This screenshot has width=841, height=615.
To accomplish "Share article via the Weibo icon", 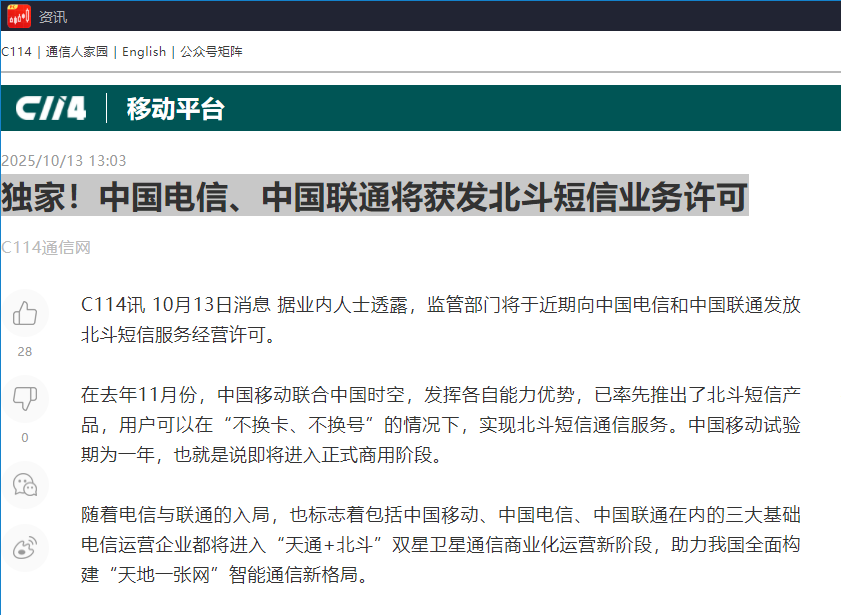I will [25, 548].
